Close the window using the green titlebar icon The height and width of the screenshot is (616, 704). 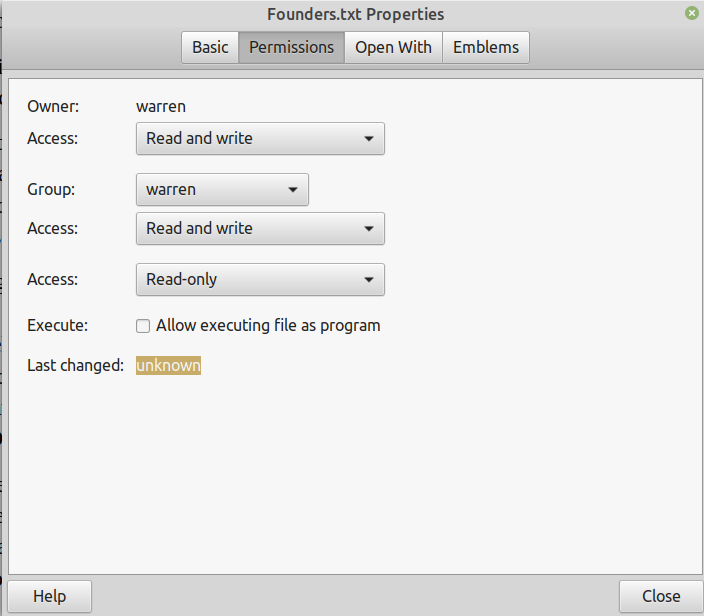[691, 14]
